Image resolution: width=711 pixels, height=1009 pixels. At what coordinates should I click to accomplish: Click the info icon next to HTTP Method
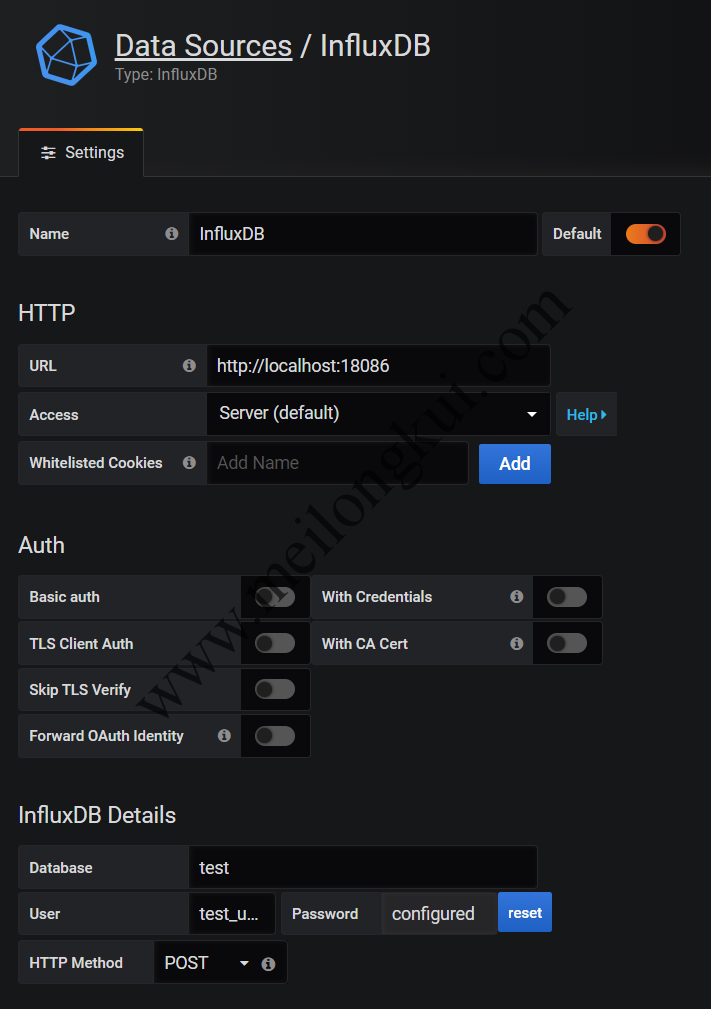268,964
